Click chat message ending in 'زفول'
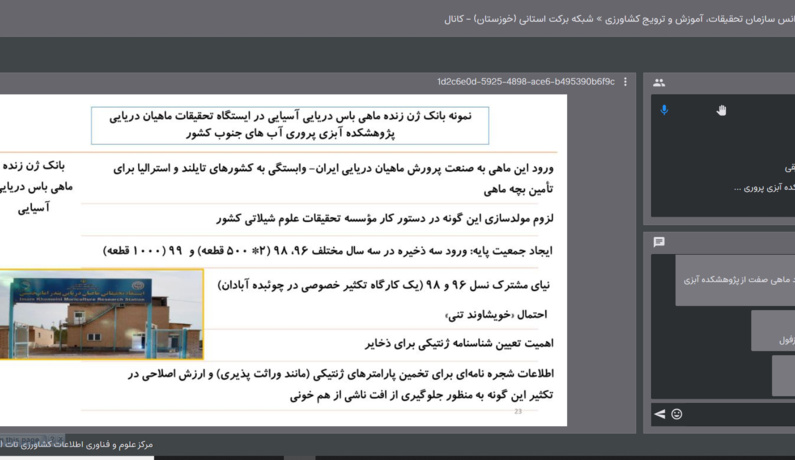795x460 pixels. coord(773,331)
